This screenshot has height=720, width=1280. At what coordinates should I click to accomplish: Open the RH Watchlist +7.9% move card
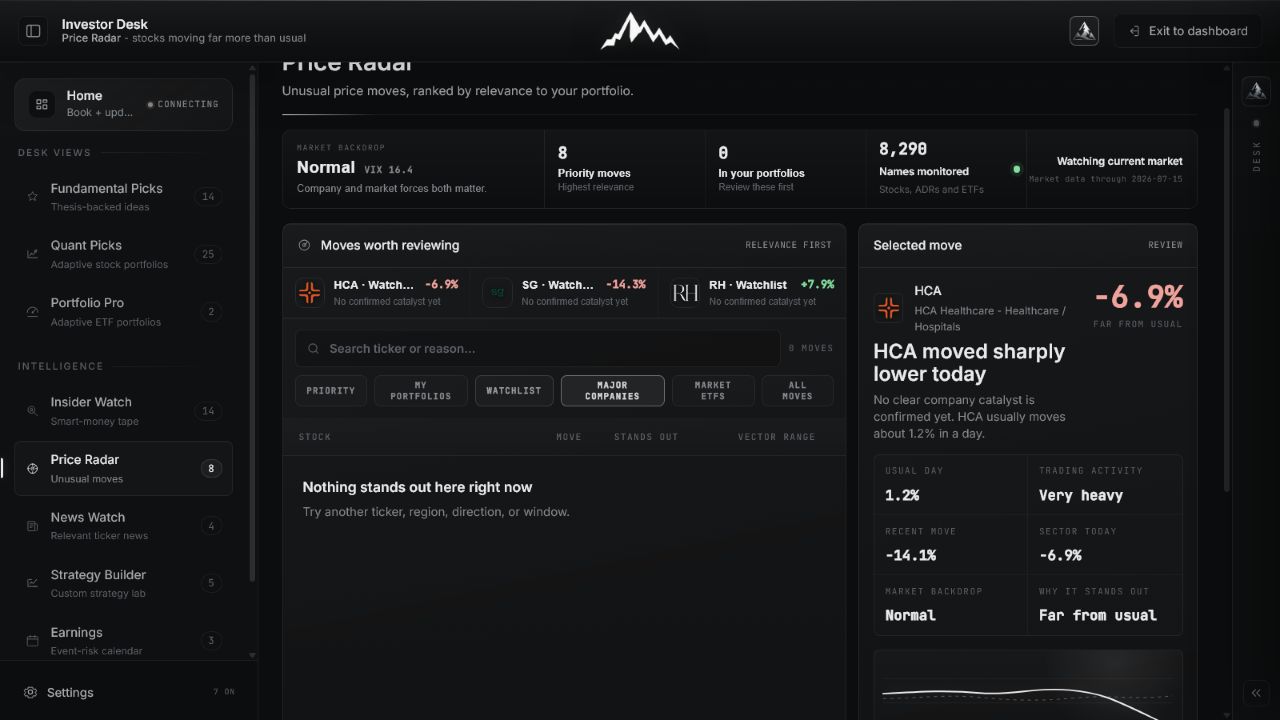pos(752,292)
